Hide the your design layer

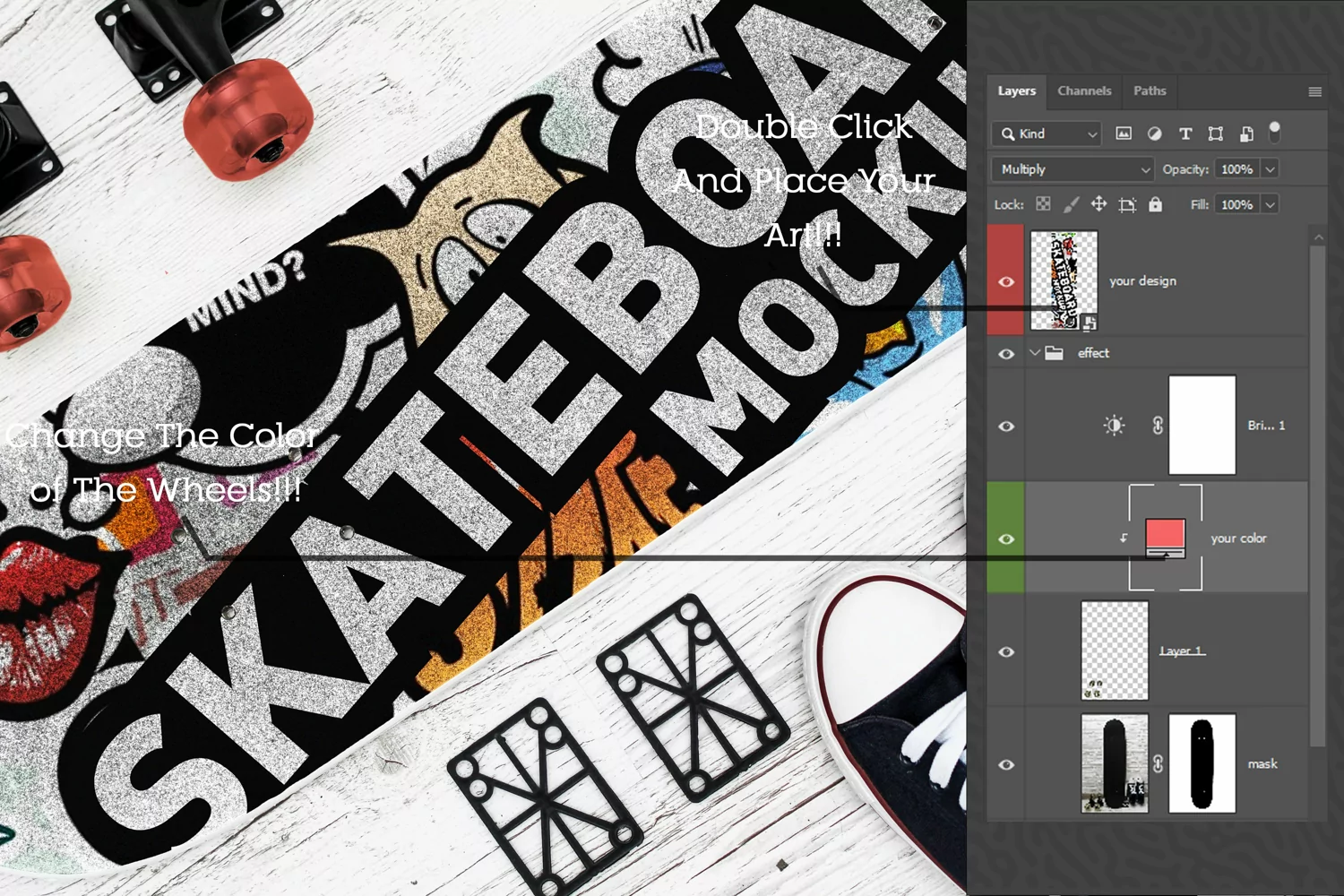tap(1006, 281)
